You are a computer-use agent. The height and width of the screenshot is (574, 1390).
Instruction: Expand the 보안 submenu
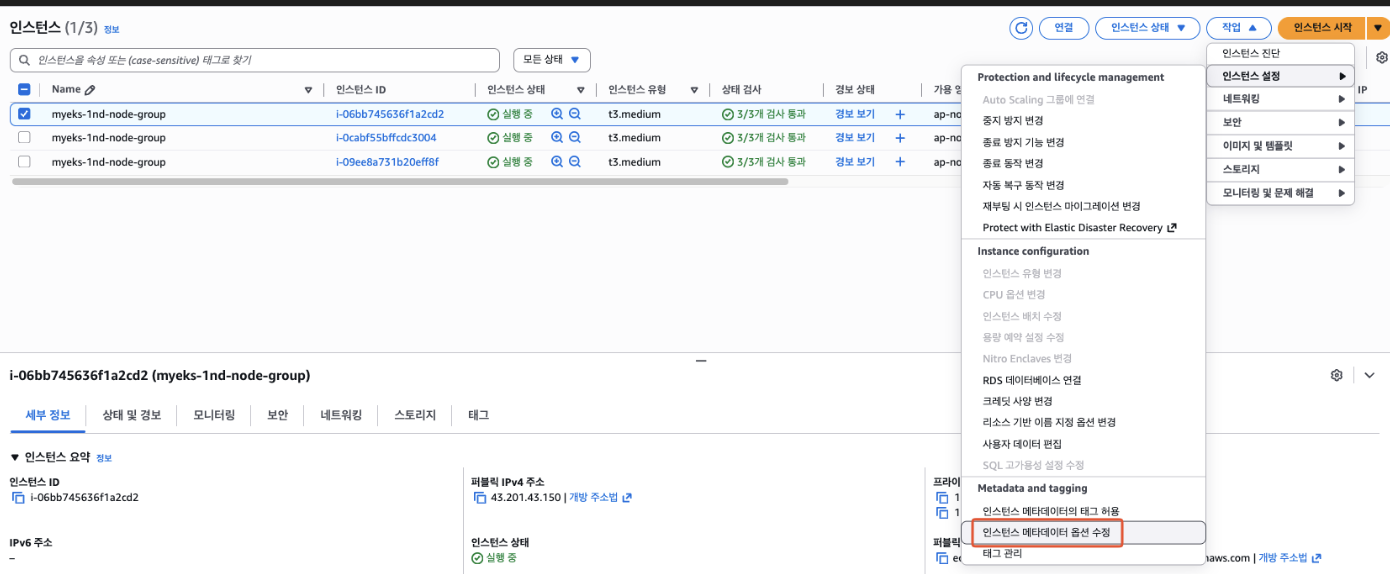coord(1280,122)
